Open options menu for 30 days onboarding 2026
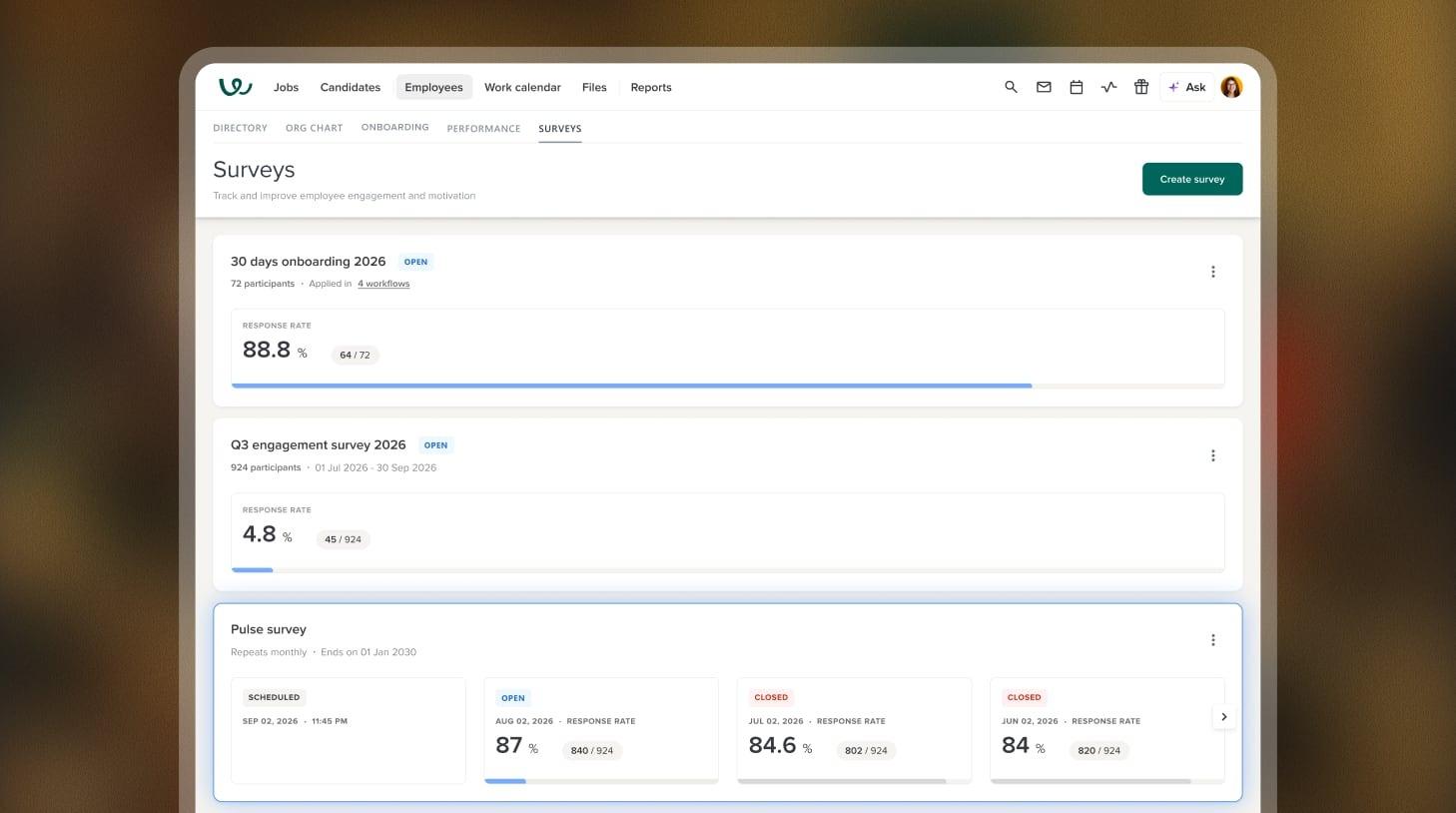The width and height of the screenshot is (1456, 813). tap(1213, 272)
